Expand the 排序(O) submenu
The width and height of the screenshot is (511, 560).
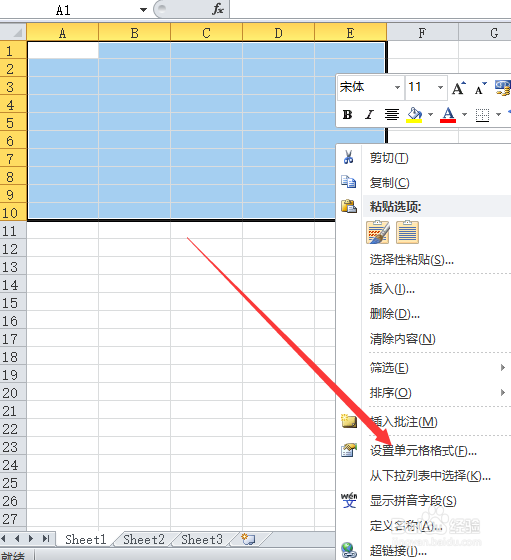pyautogui.click(x=437, y=392)
